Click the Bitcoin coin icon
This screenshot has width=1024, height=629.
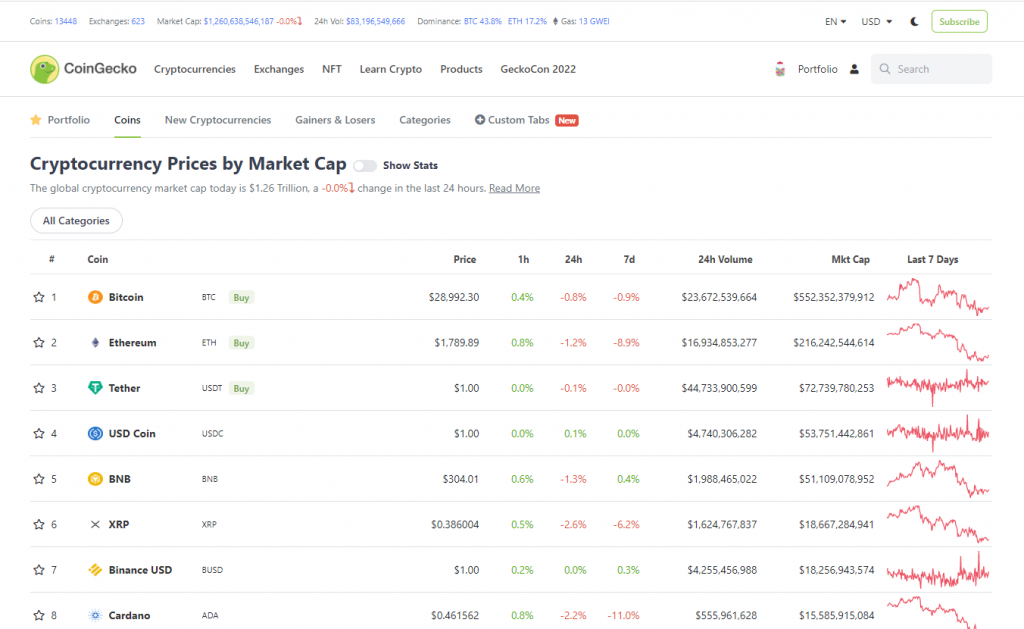[x=95, y=297]
